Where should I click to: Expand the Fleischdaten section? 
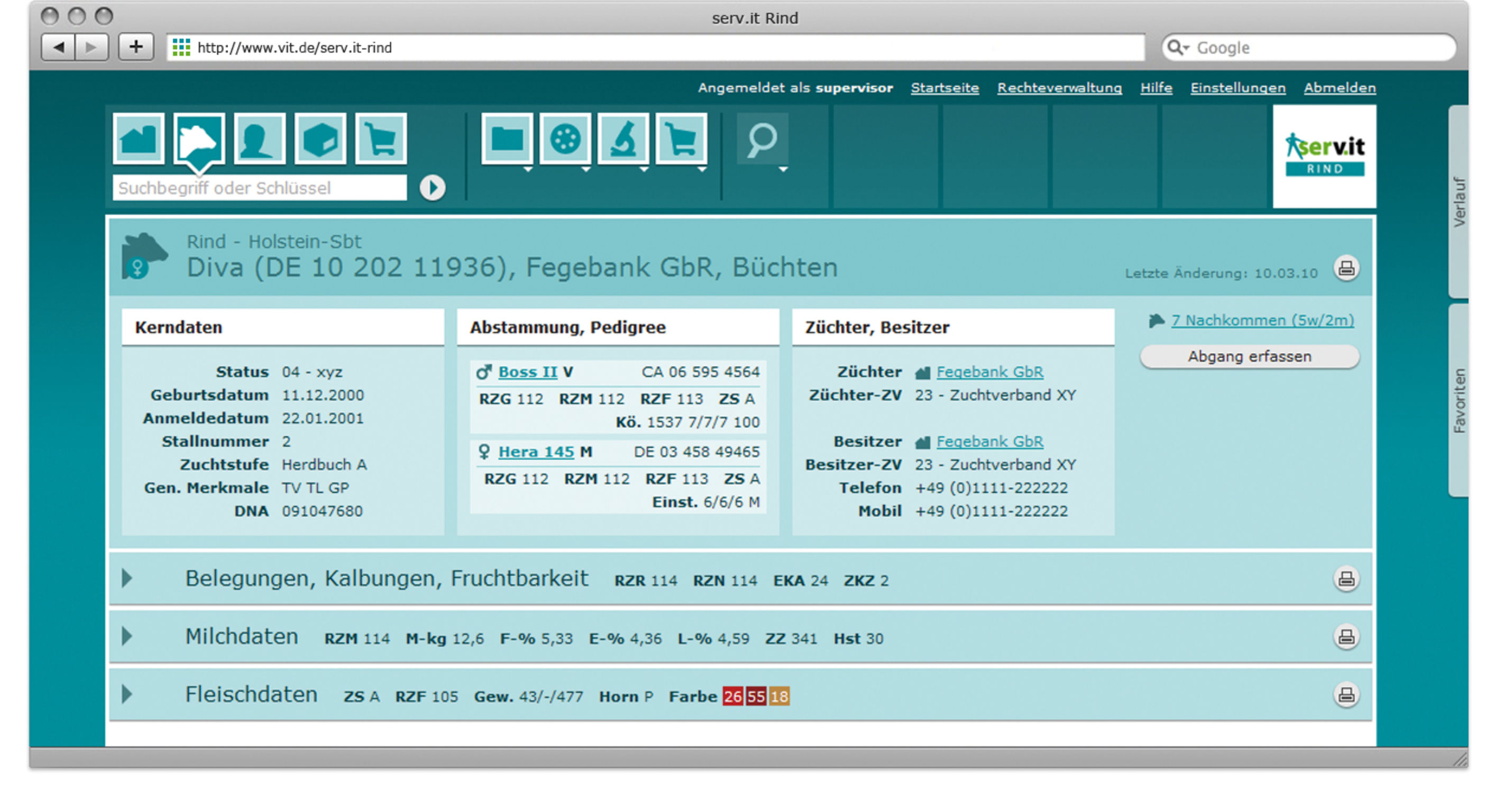(127, 694)
